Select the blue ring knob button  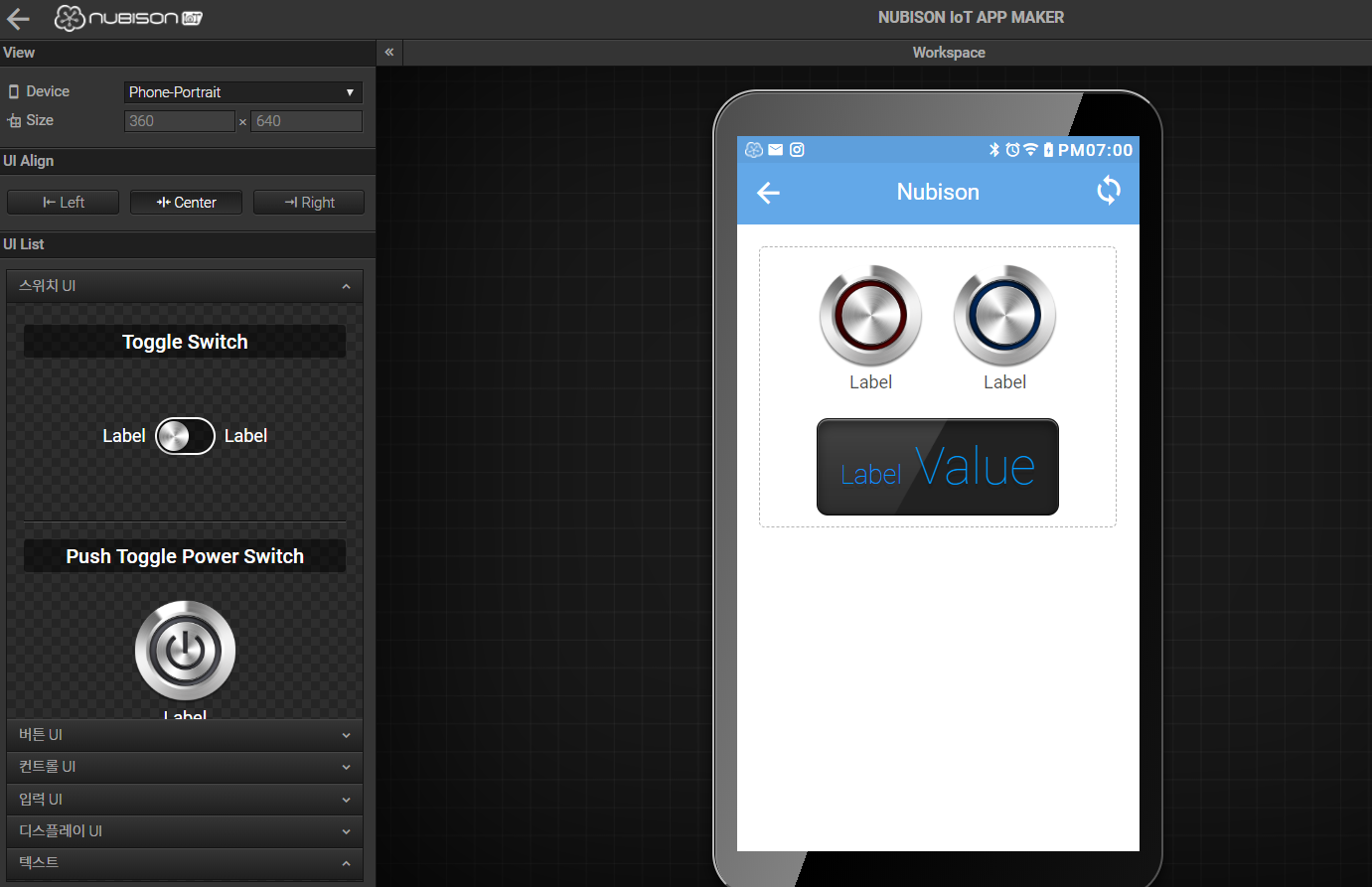point(1004,316)
